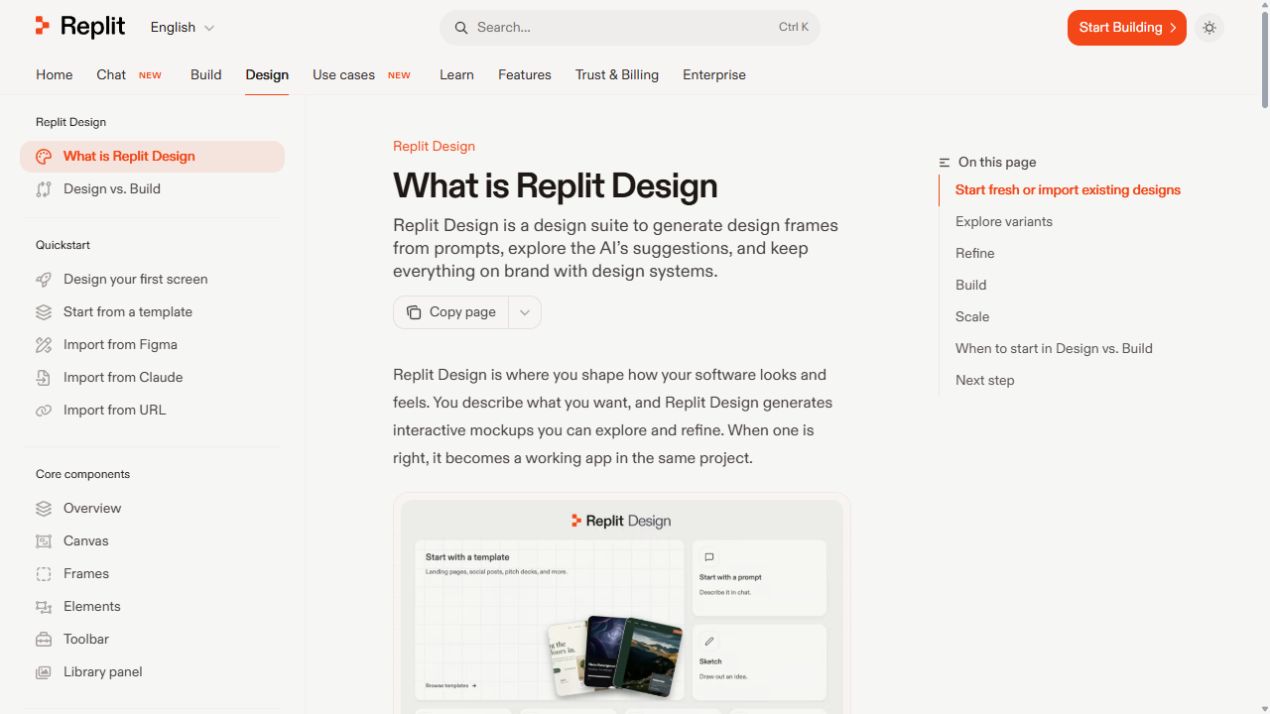Open the Use cases tab
The image size is (1270, 714).
click(343, 75)
